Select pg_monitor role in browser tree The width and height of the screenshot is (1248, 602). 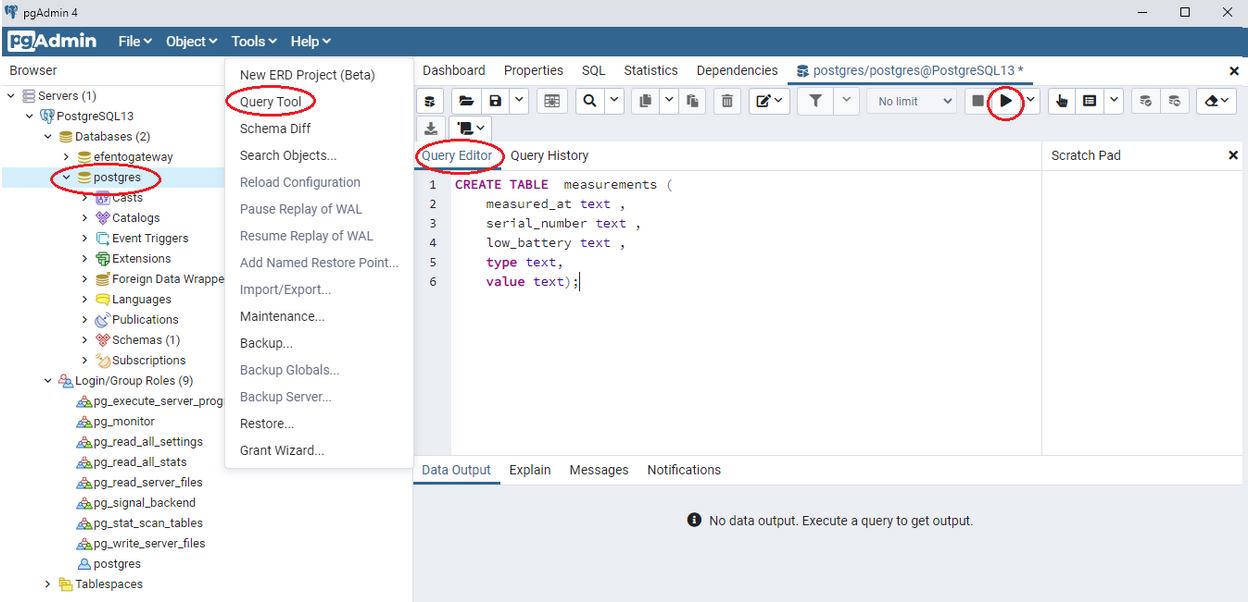coord(124,421)
